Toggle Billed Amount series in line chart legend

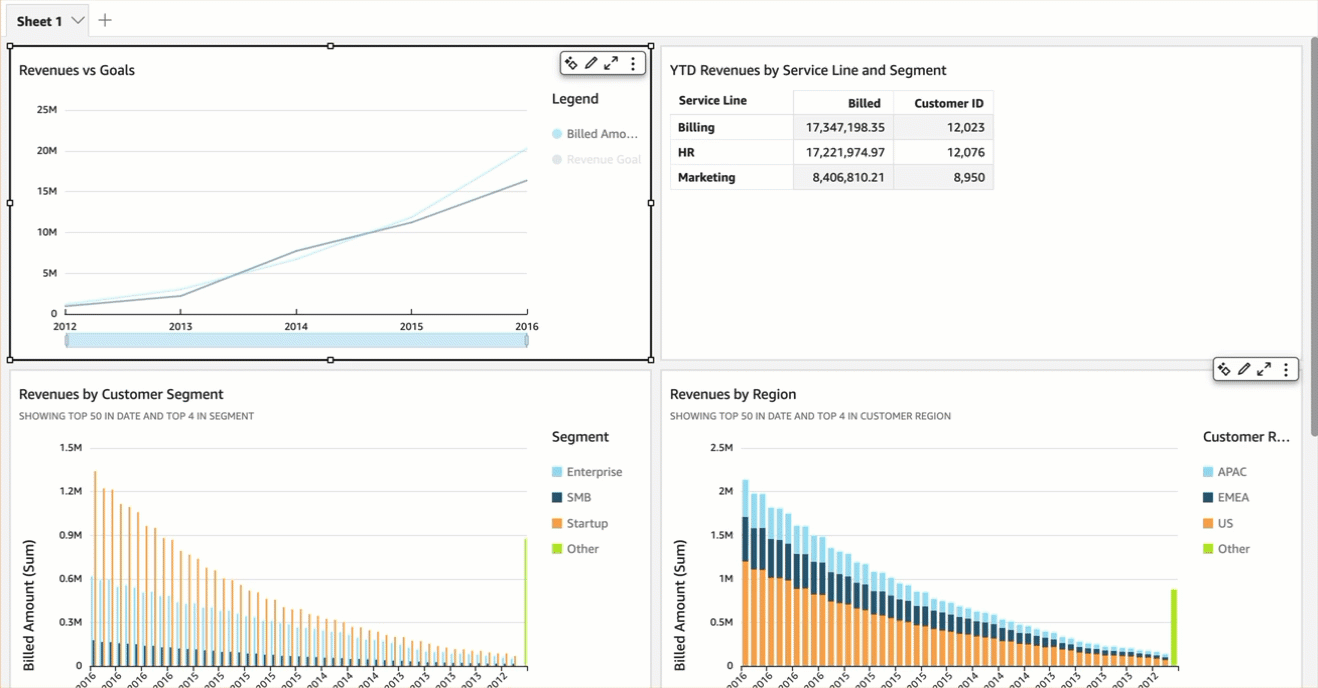(601, 133)
